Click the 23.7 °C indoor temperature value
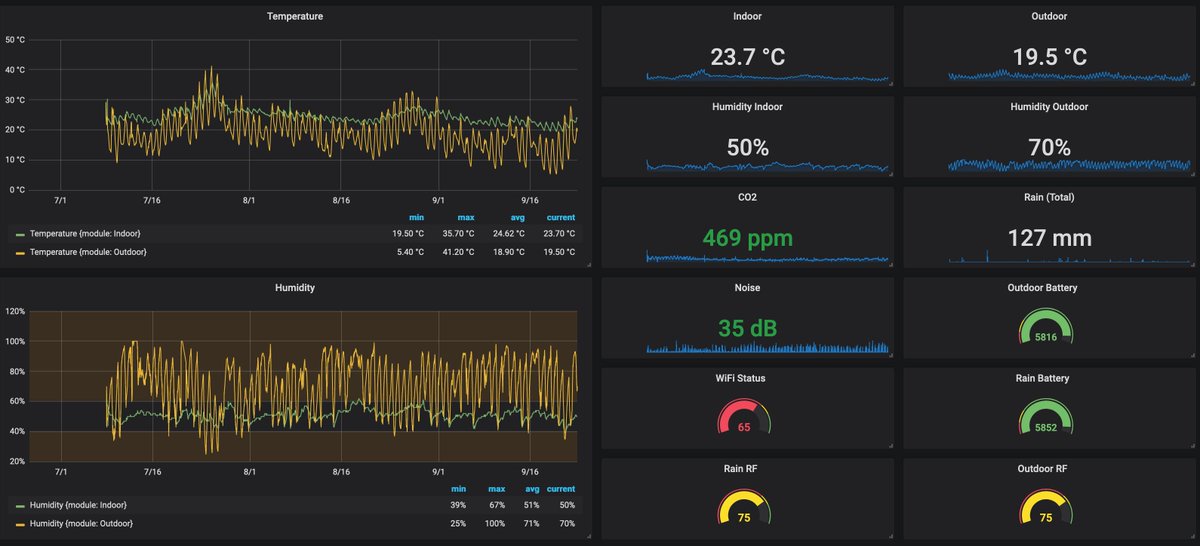 coord(747,57)
